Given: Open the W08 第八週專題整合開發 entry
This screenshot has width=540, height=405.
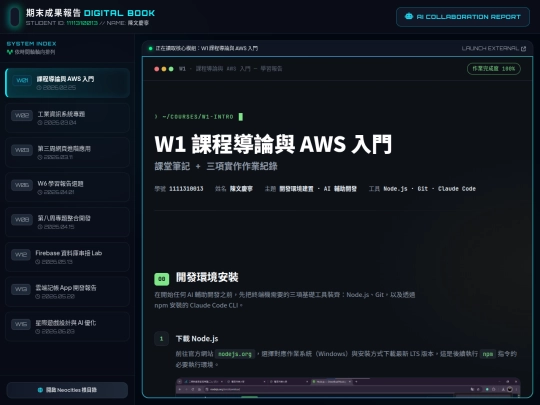Looking at the screenshot, I should click(67, 222).
